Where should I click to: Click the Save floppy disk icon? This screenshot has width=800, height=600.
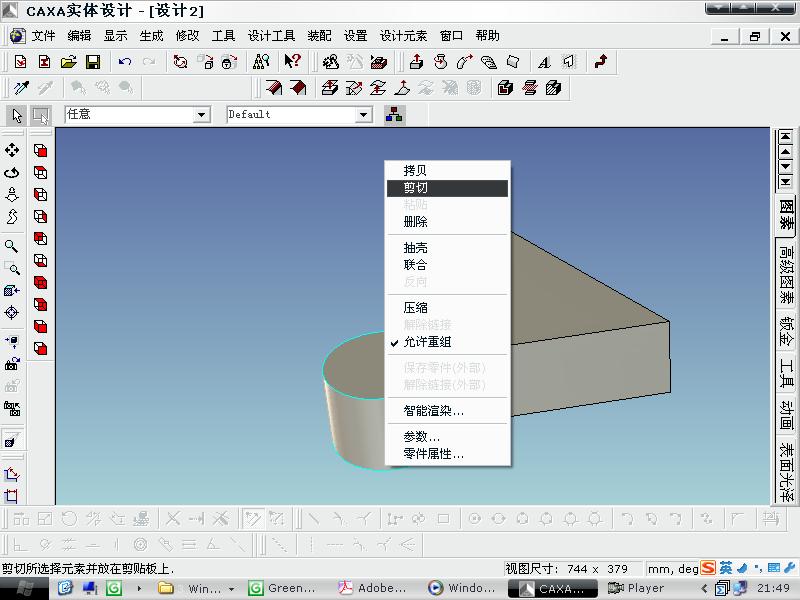93,62
